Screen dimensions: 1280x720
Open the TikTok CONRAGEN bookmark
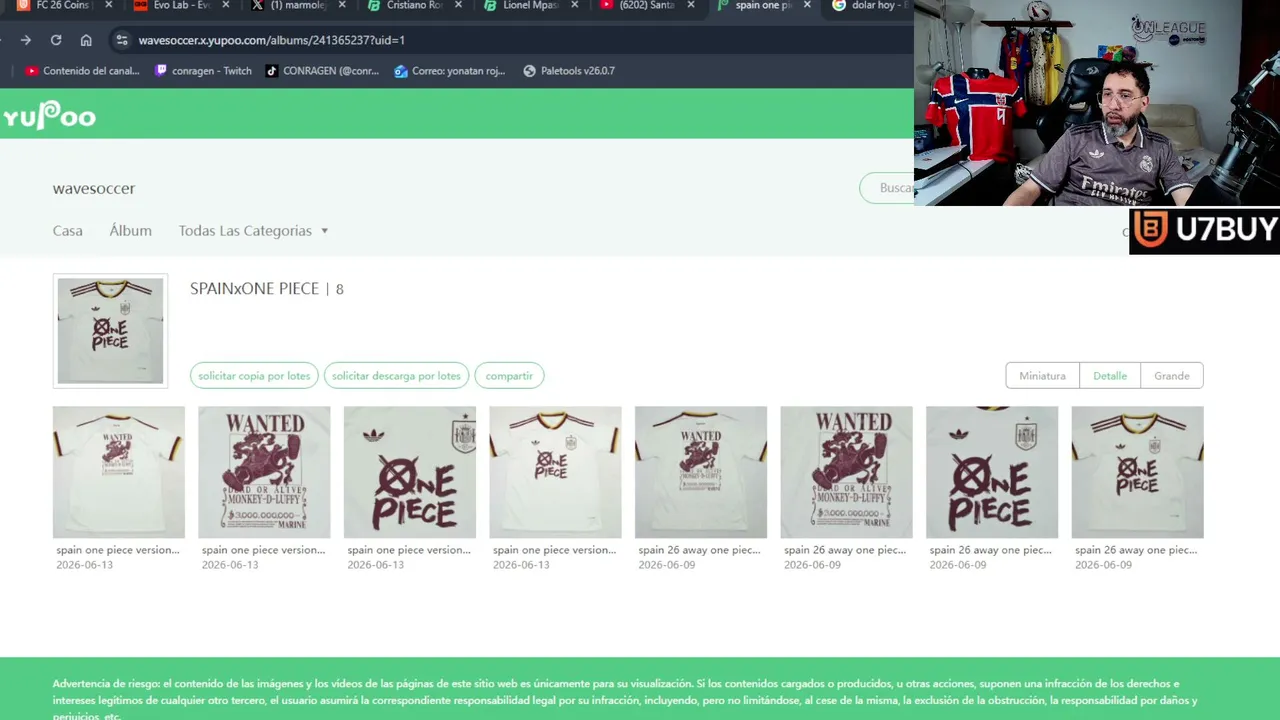[322, 71]
